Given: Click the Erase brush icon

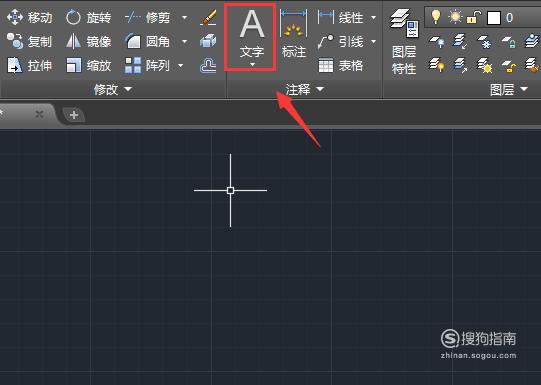Looking at the screenshot, I should pos(208,17).
